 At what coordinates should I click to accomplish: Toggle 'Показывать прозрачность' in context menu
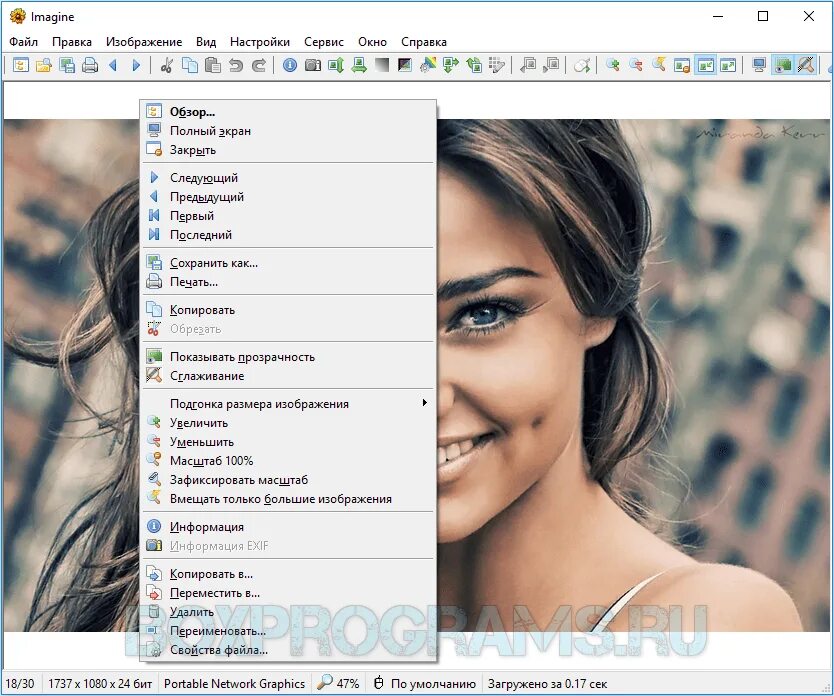(288, 357)
